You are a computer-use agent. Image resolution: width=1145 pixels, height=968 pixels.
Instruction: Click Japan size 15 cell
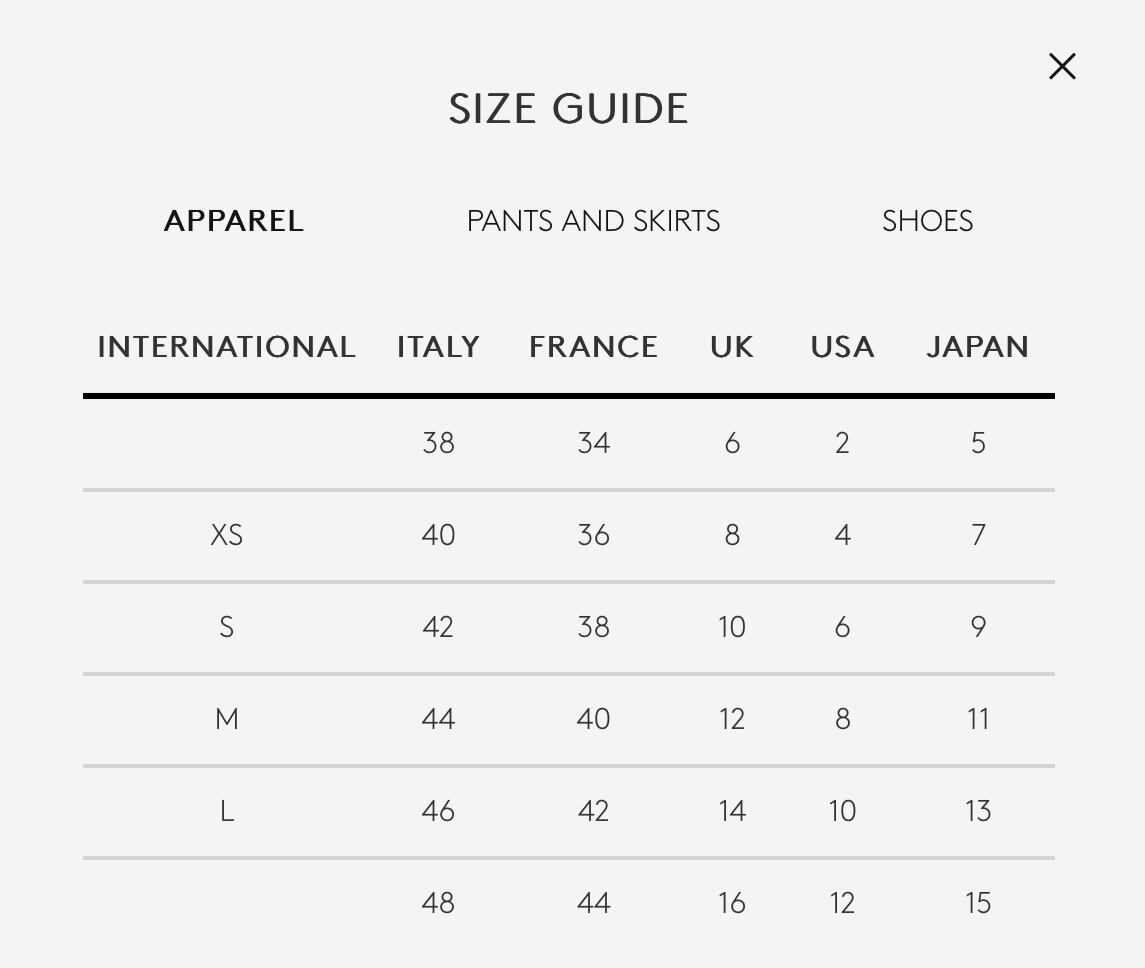pyautogui.click(x=978, y=903)
